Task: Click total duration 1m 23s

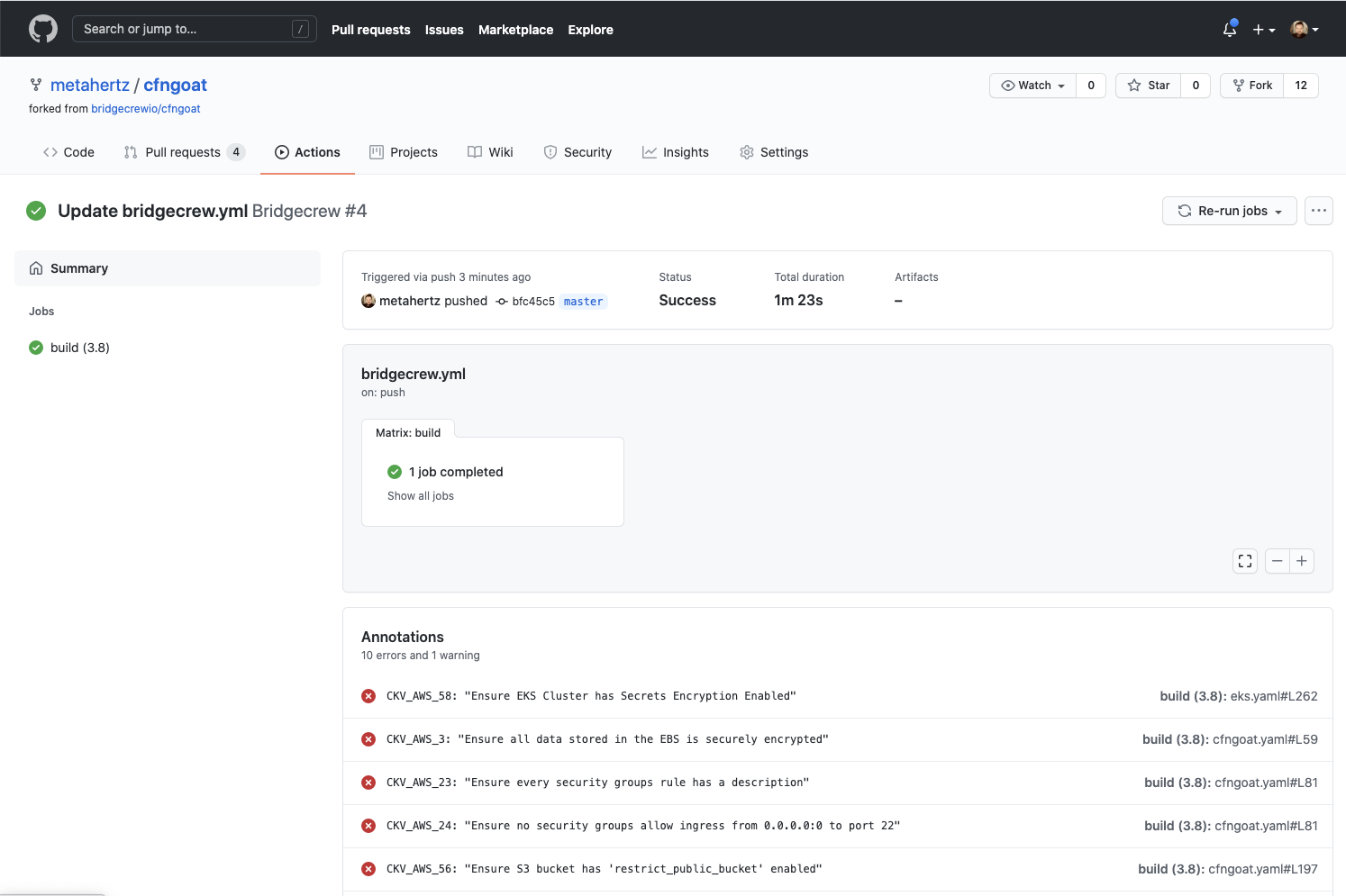Action: point(798,301)
